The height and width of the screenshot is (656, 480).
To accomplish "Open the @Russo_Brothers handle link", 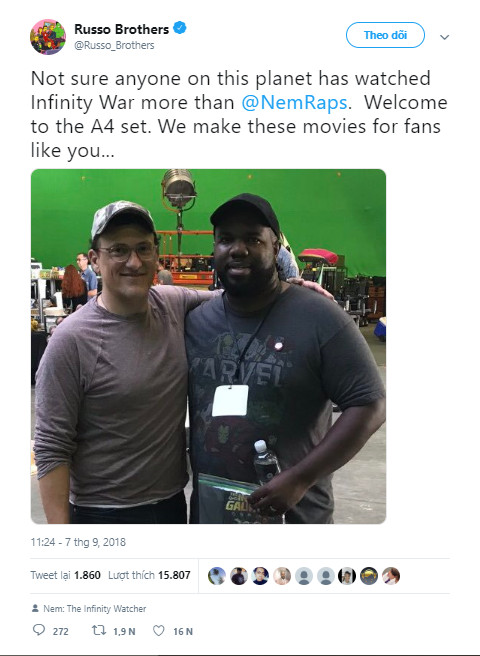I will [114, 45].
